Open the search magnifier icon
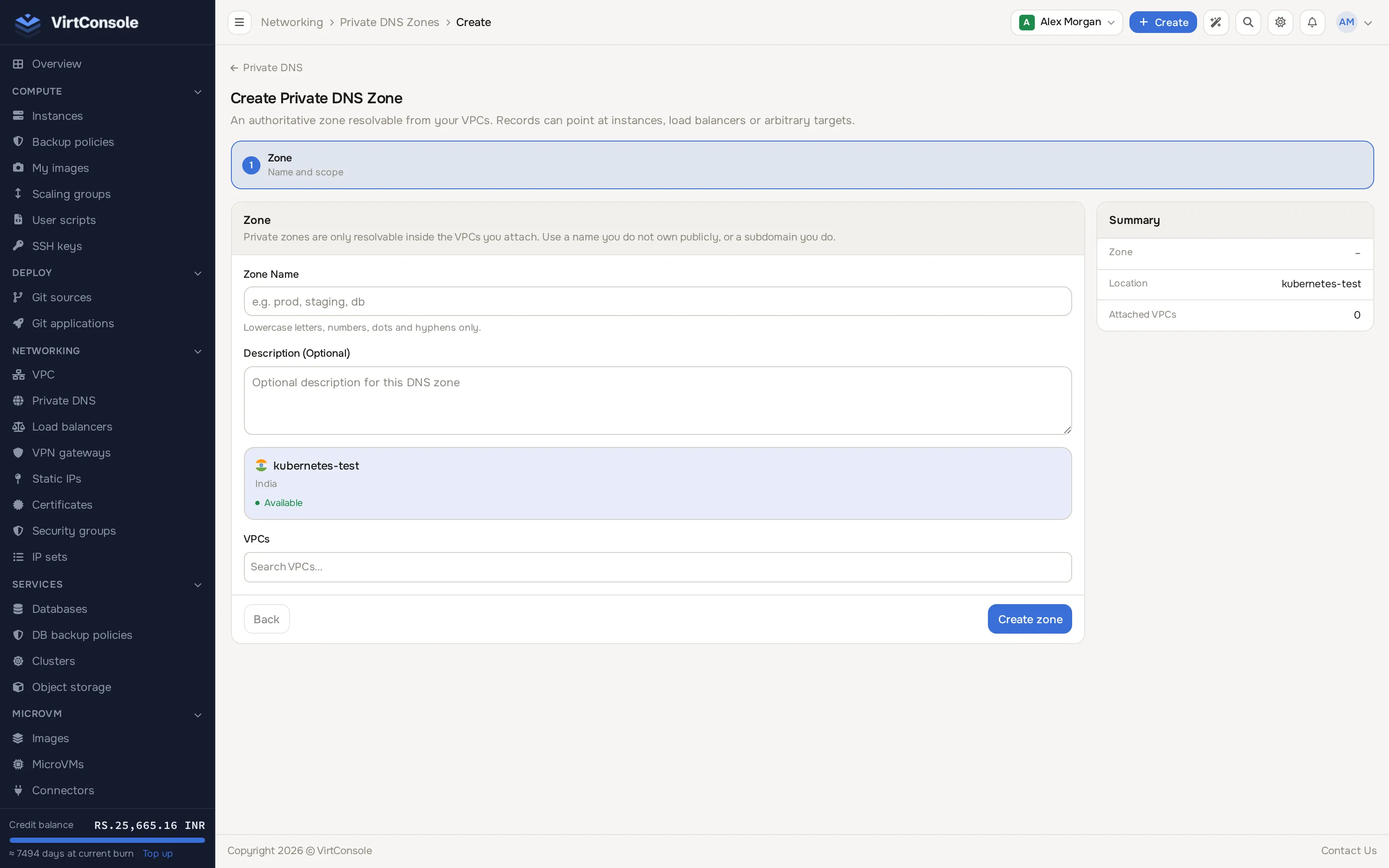Screen dimensions: 1389x868 pyautogui.click(x=1248, y=23)
